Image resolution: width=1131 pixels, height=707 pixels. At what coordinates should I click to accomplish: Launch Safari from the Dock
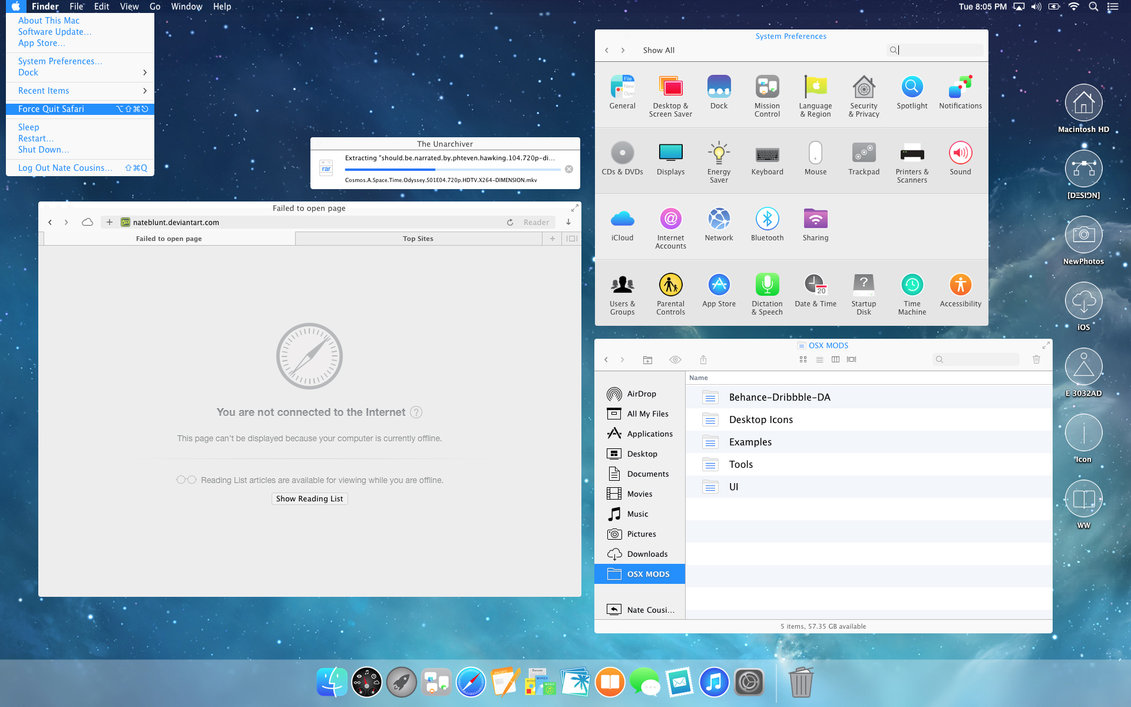(470, 682)
